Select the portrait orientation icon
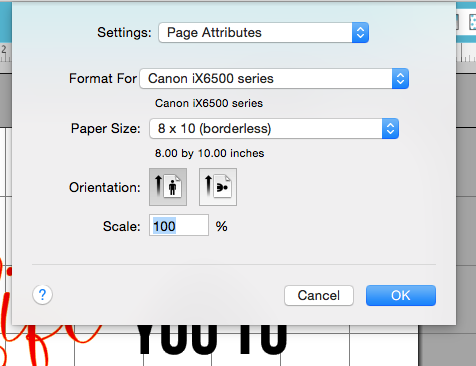This screenshot has height=366, width=476. coord(168,187)
